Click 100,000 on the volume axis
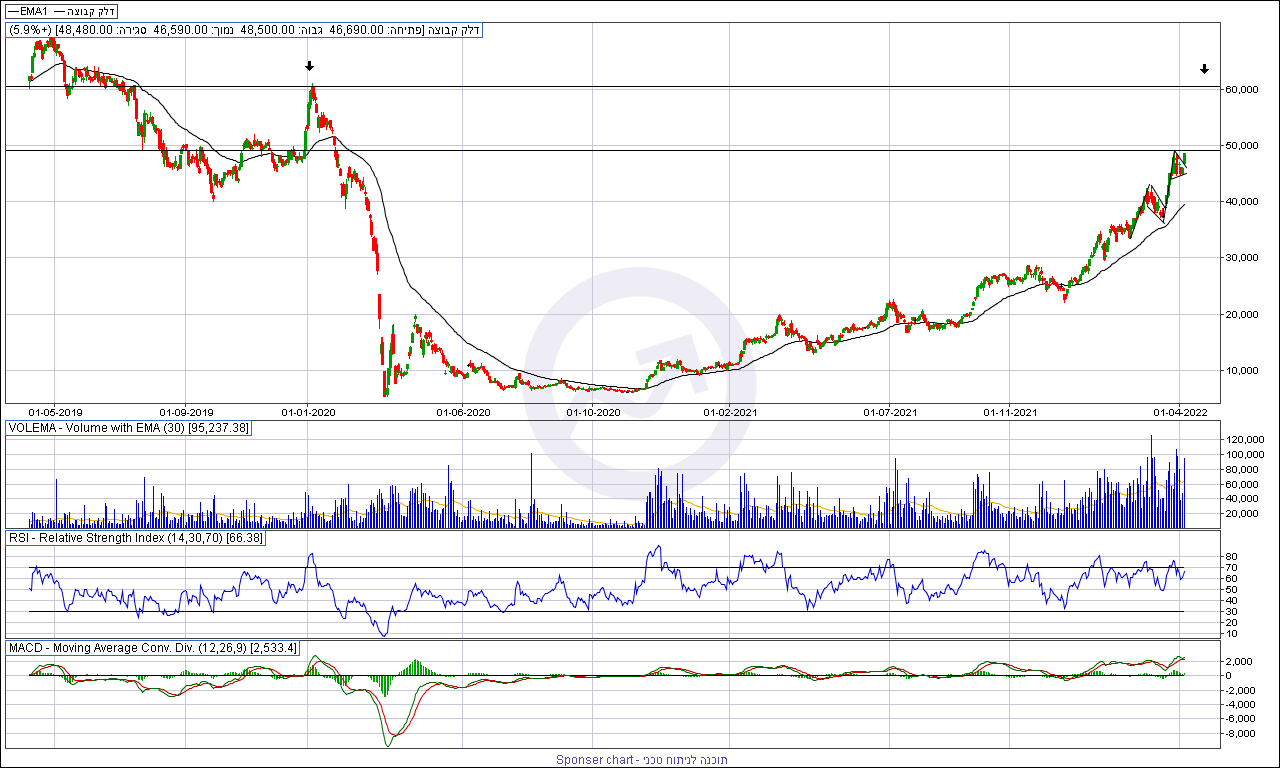 point(1245,455)
